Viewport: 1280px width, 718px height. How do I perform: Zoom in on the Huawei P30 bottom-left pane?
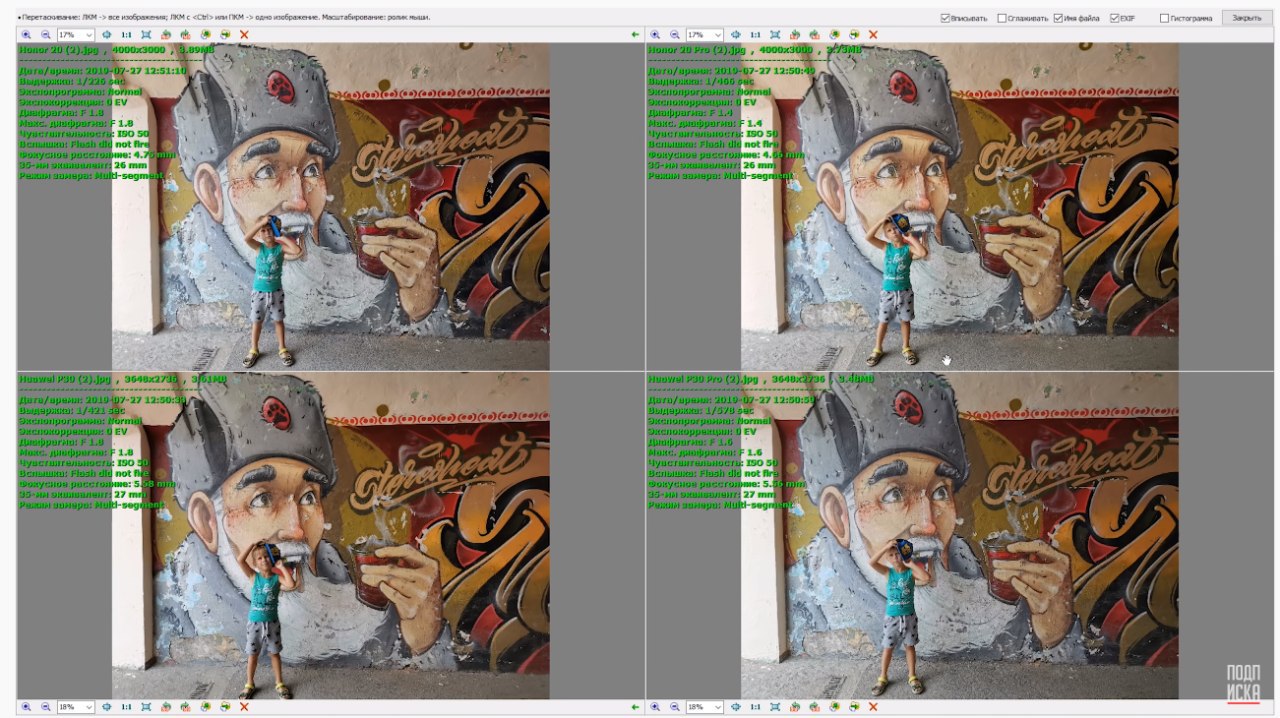pos(26,706)
